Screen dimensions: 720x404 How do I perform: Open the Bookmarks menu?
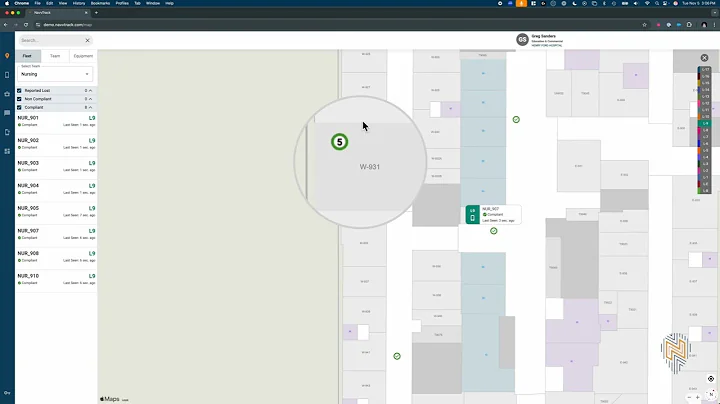click(100, 3)
